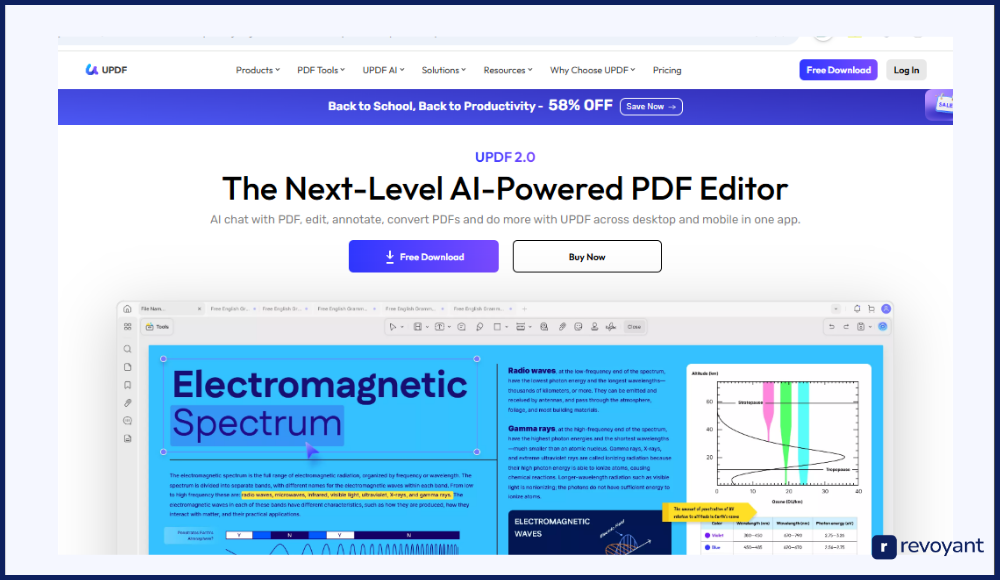The image size is (1000, 580).
Task: Select the text box tool in the toolbar
Action: pyautogui.click(x=439, y=327)
